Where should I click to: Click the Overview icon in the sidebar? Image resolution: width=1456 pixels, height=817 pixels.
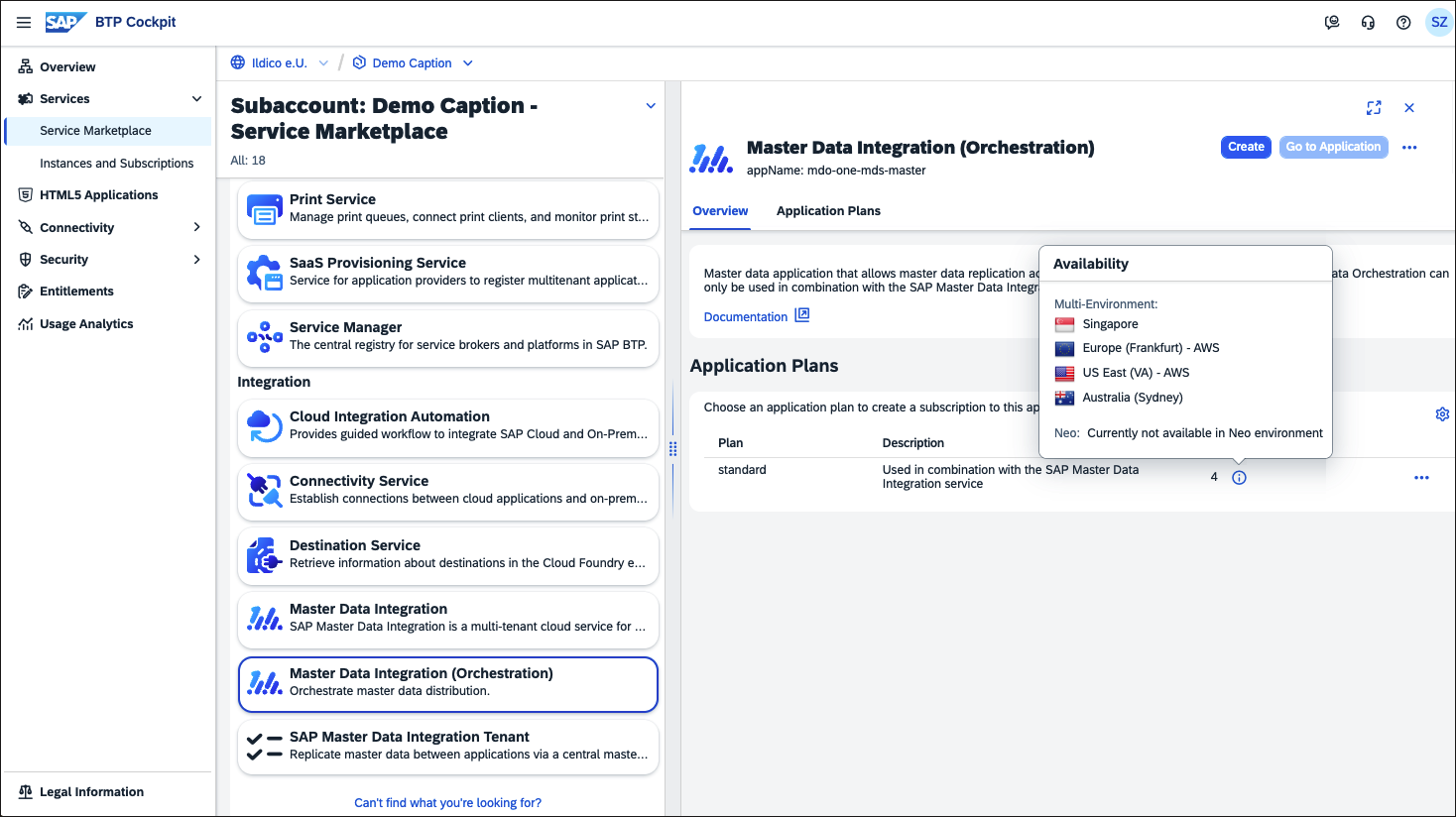(26, 66)
